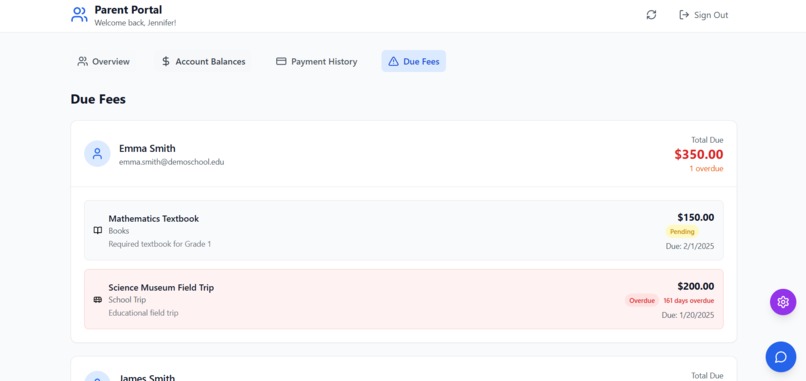Click the '161 days overdue' label
This screenshot has height=381, width=806.
pos(688,301)
